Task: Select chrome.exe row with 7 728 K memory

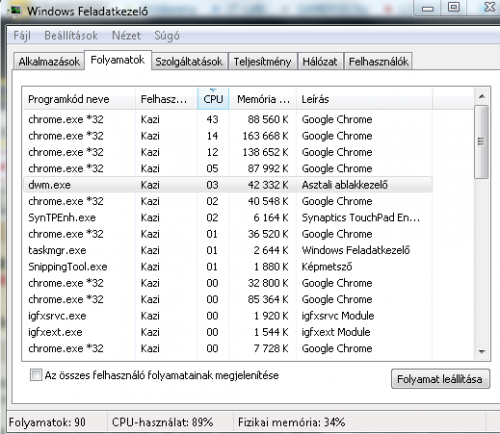Action: 228,348
